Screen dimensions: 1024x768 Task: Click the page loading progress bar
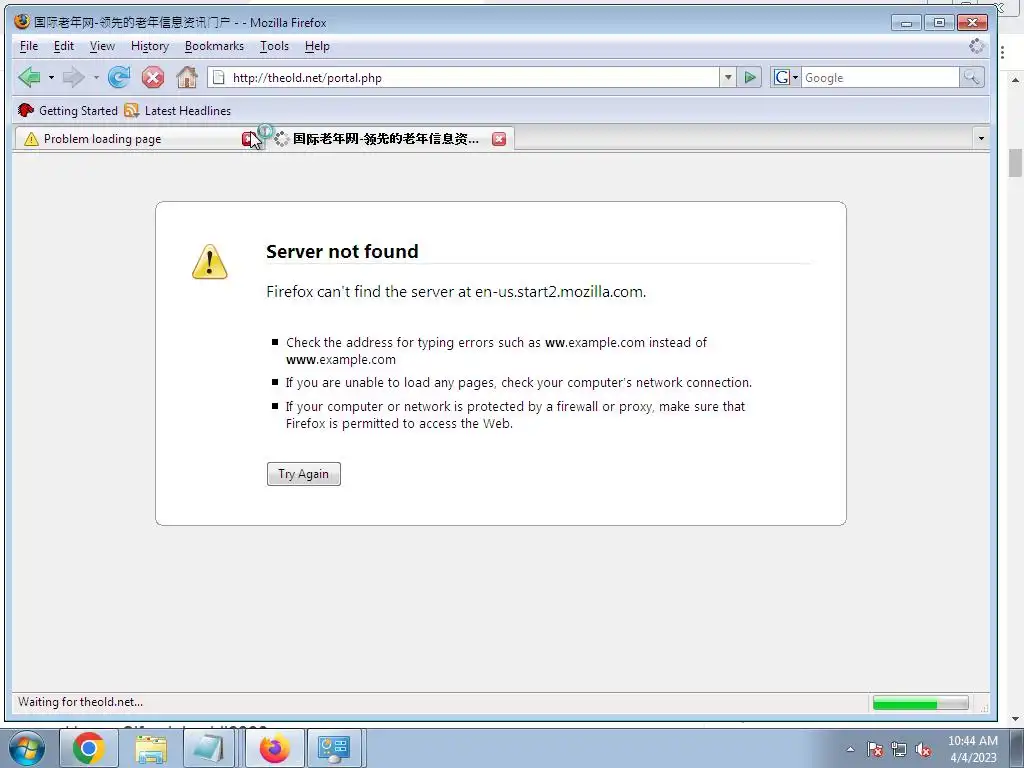920,703
